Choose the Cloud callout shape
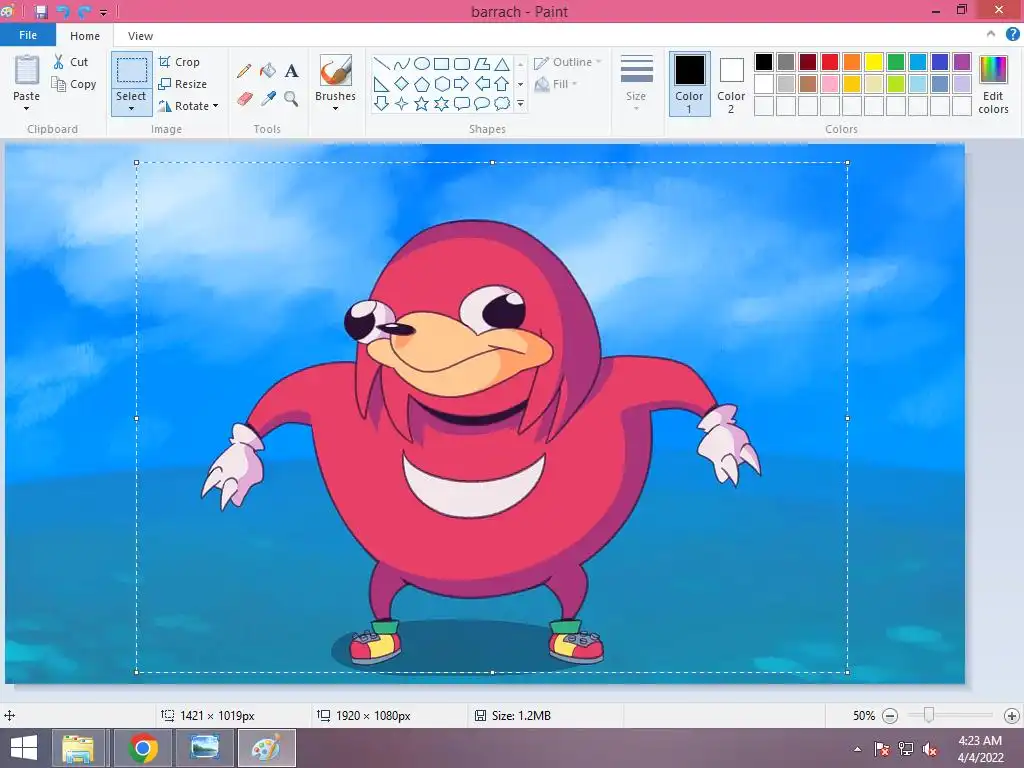Screen dimensions: 1024x768 click(x=502, y=103)
